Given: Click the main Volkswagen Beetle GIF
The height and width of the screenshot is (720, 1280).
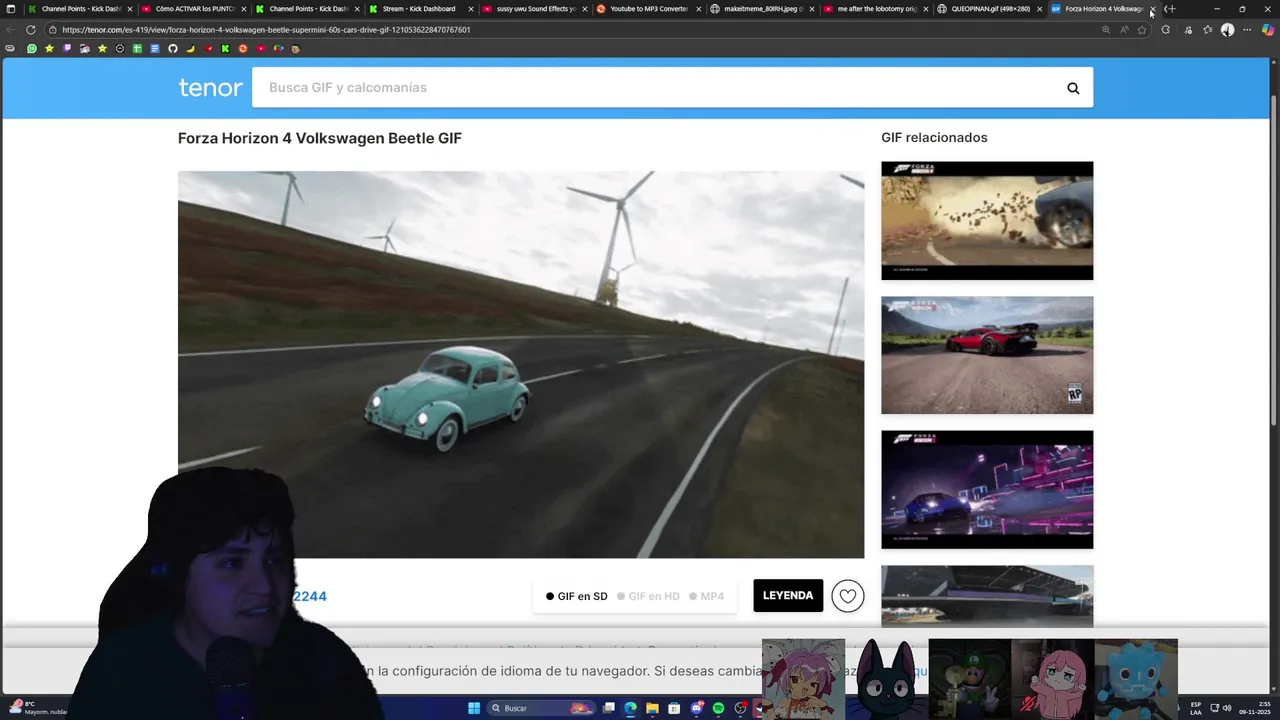Looking at the screenshot, I should point(521,365).
